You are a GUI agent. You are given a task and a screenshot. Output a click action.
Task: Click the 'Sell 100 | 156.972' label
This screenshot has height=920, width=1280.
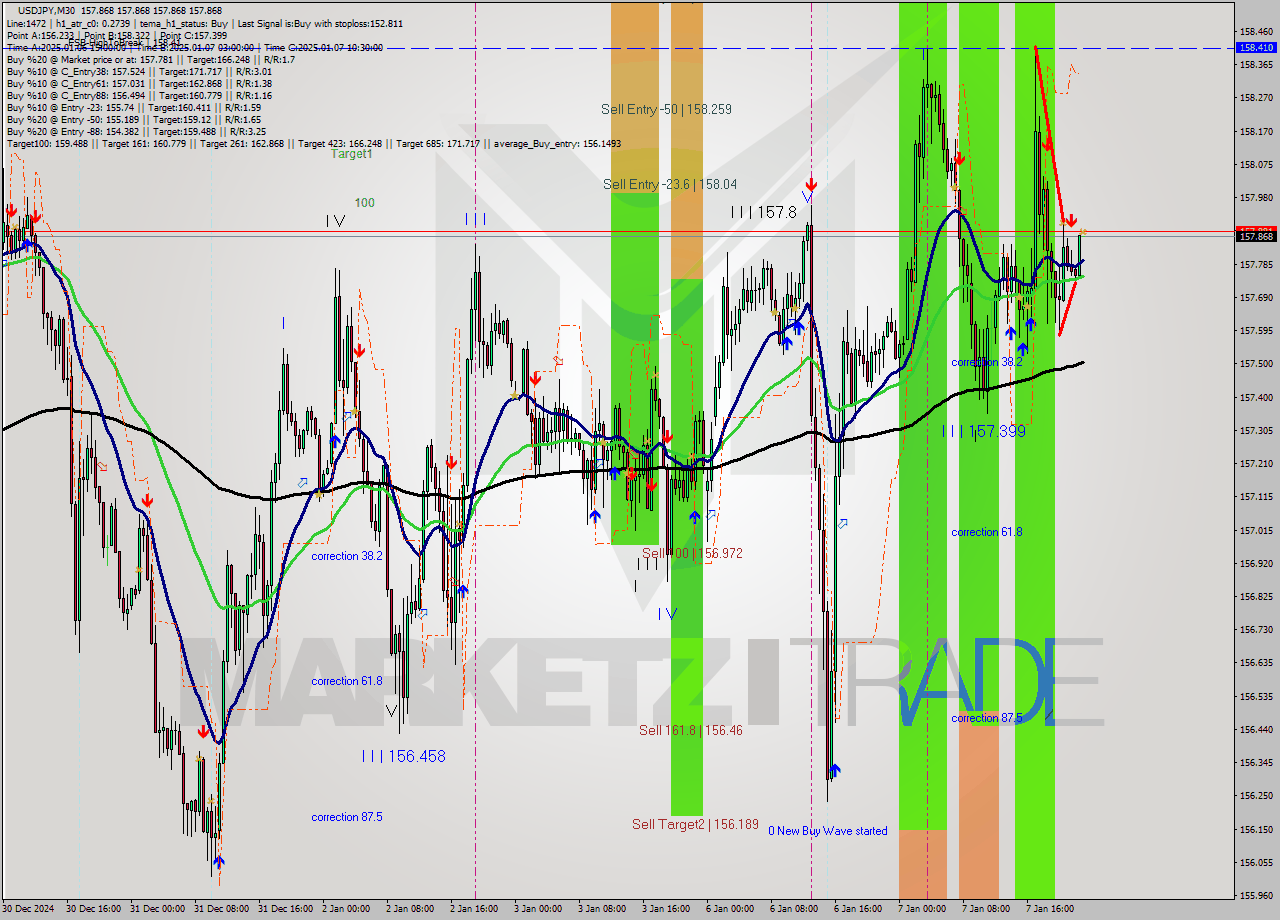click(692, 553)
